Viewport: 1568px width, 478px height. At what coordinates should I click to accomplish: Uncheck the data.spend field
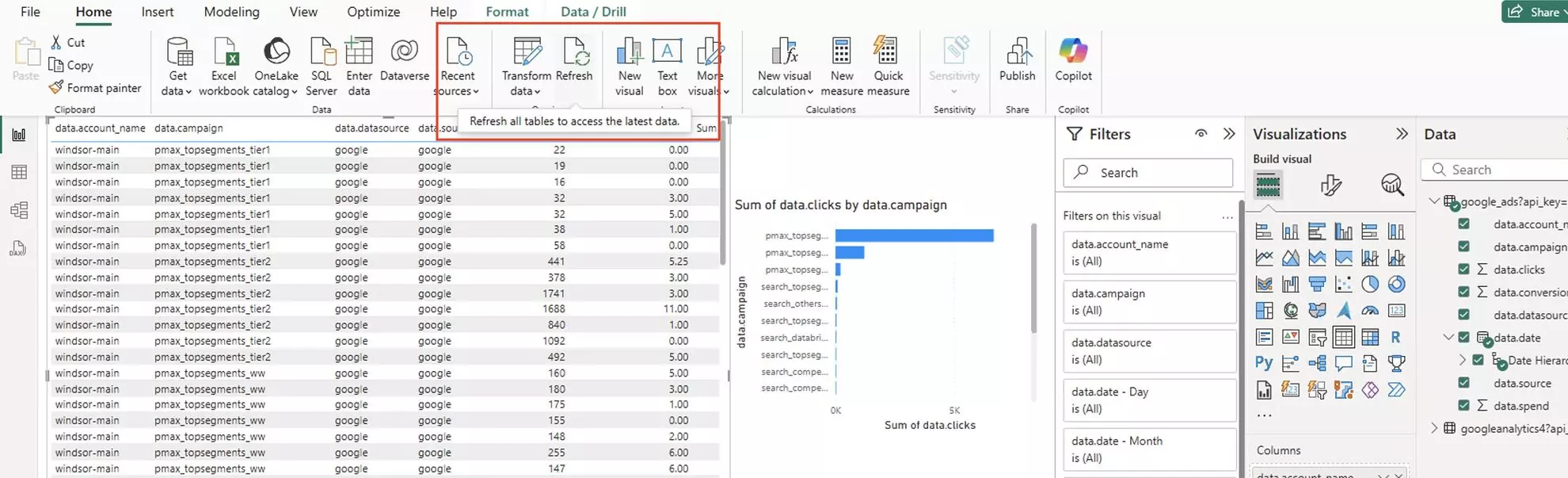point(1463,405)
